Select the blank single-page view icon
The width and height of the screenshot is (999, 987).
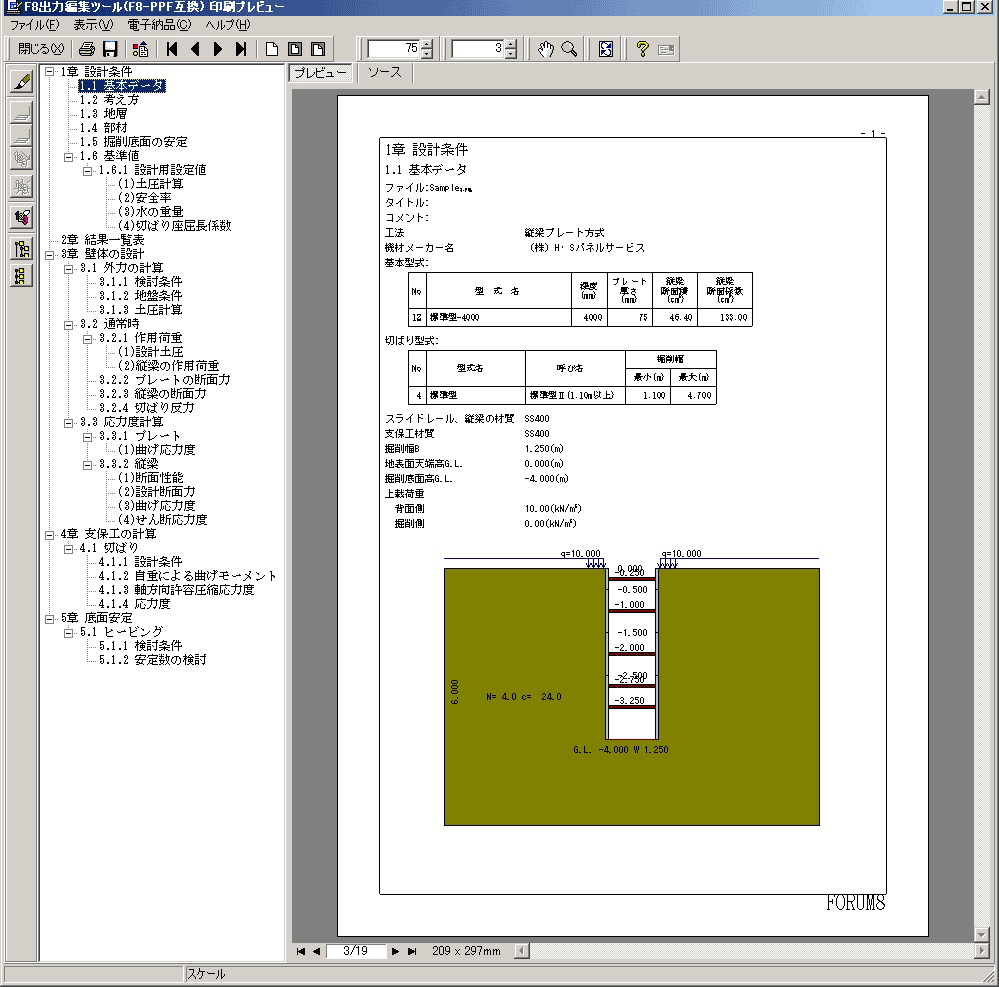271,49
